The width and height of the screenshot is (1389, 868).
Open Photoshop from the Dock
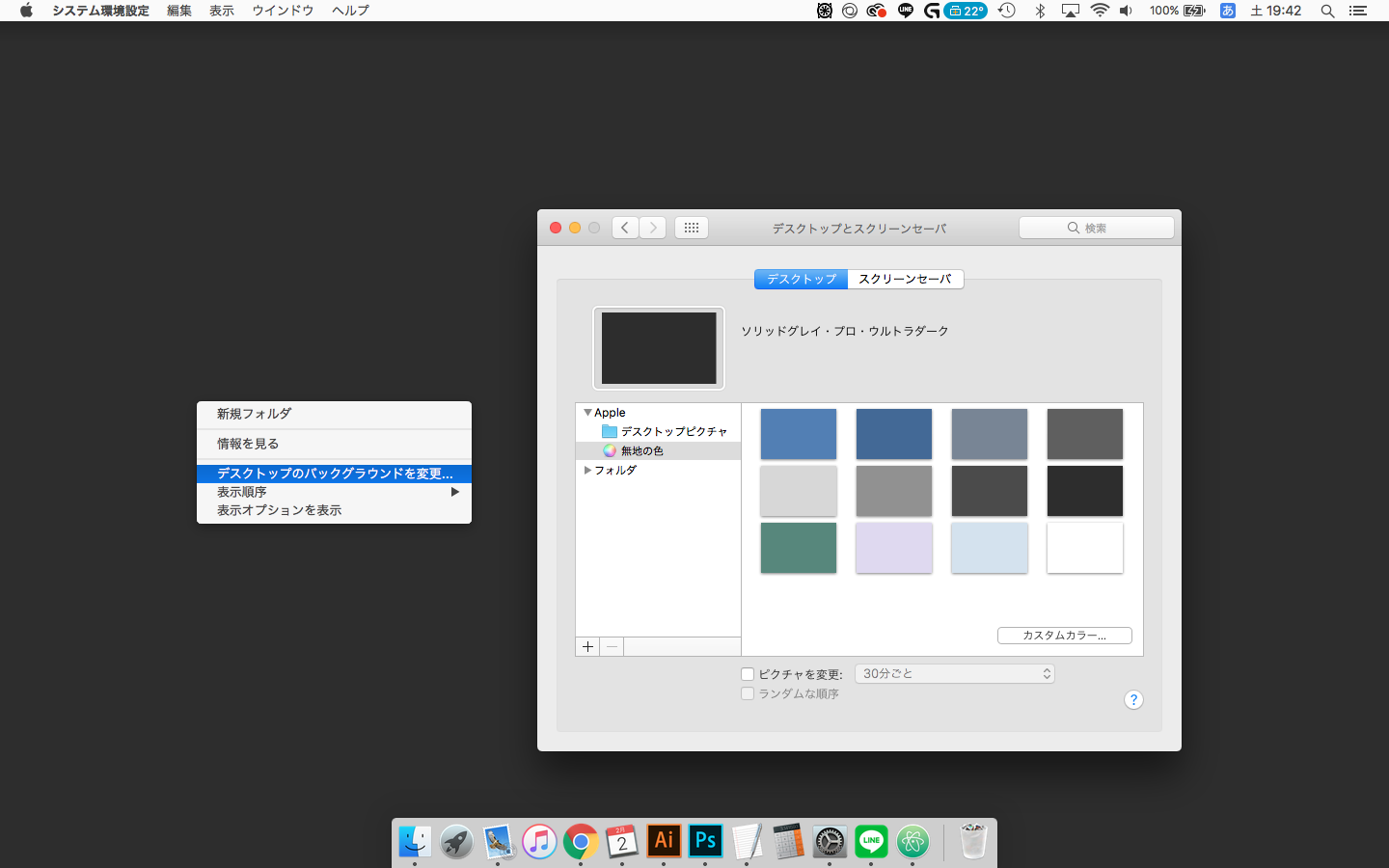pos(705,841)
